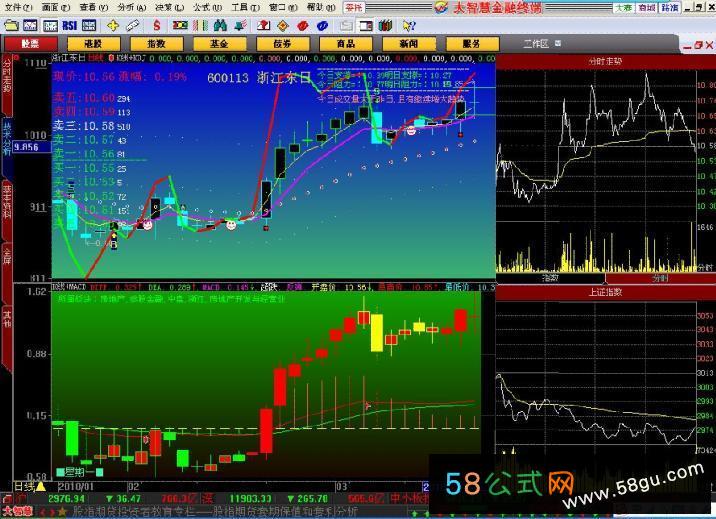Open the 窗口 menu
This screenshot has width=716, height=519.
click(x=283, y=8)
